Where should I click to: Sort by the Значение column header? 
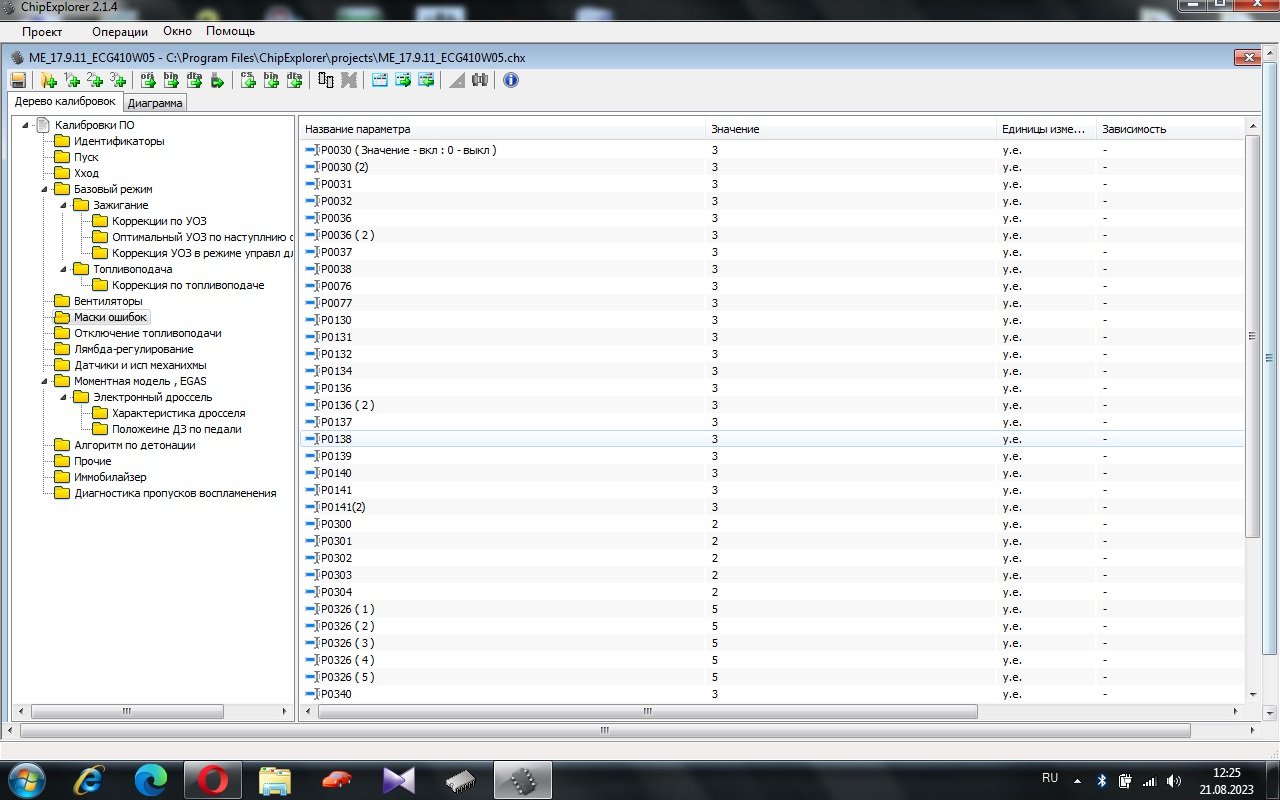tap(735, 129)
